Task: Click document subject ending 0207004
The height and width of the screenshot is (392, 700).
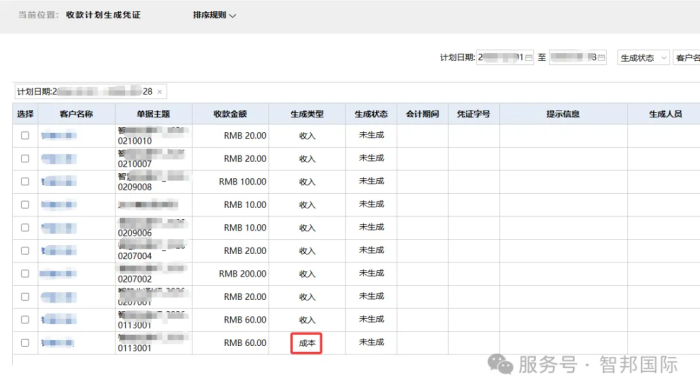Action: point(152,251)
